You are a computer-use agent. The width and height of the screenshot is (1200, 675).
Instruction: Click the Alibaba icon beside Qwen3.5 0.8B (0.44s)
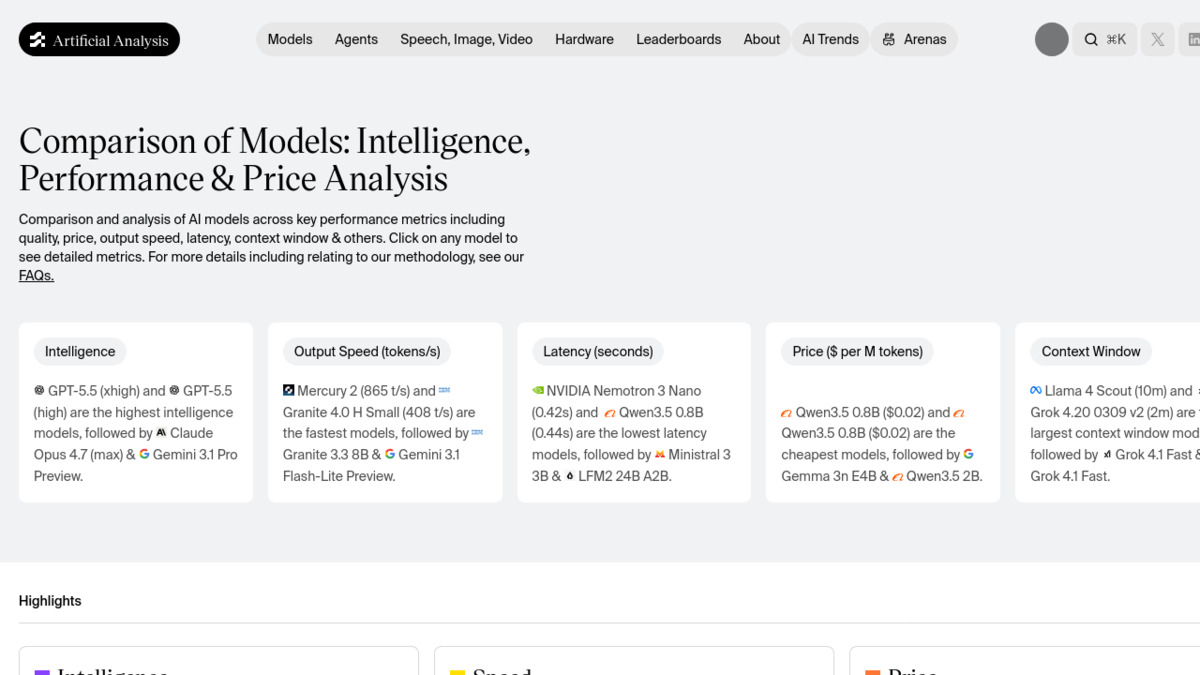pos(609,412)
